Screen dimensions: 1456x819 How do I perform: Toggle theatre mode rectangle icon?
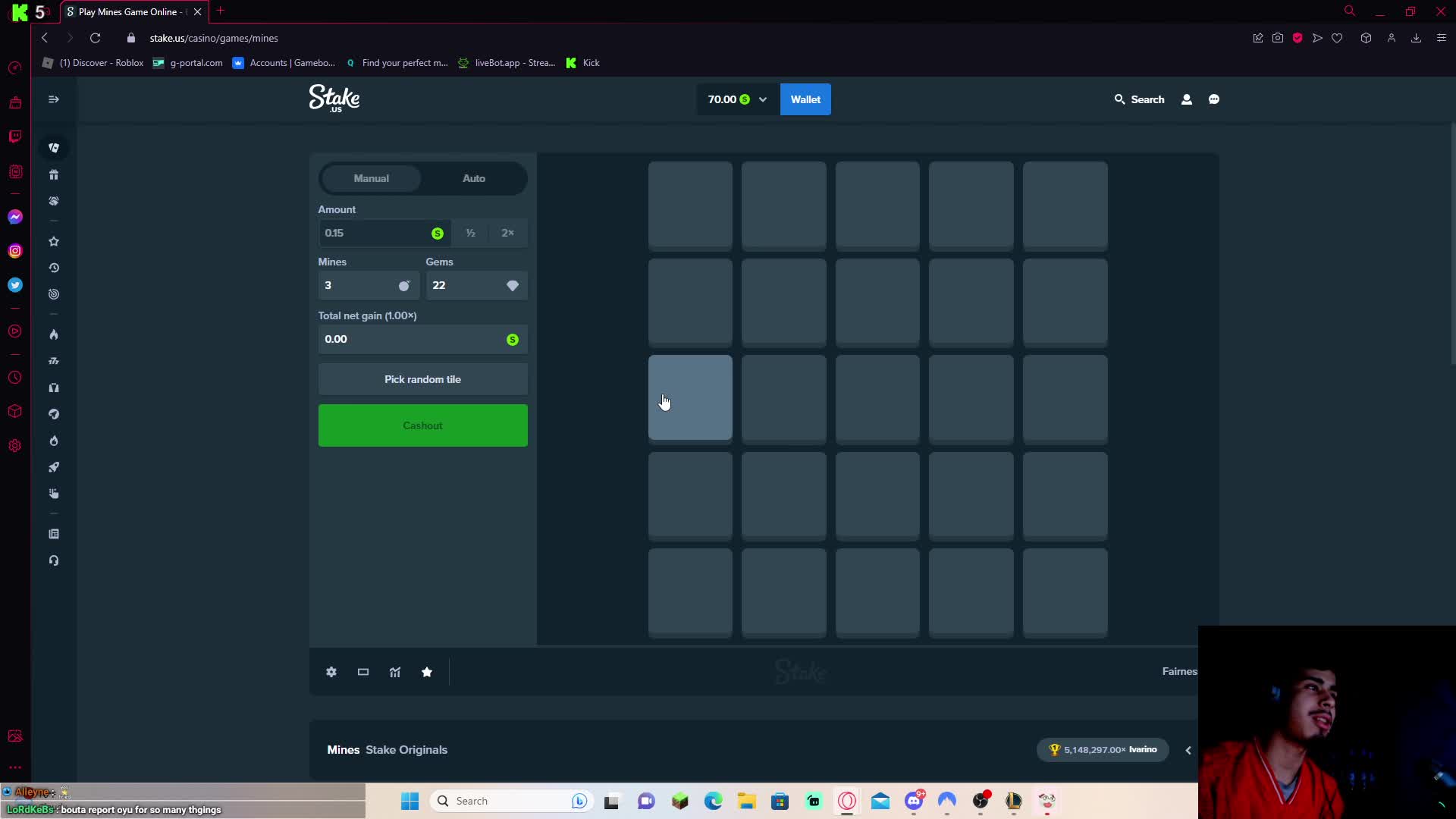(363, 672)
